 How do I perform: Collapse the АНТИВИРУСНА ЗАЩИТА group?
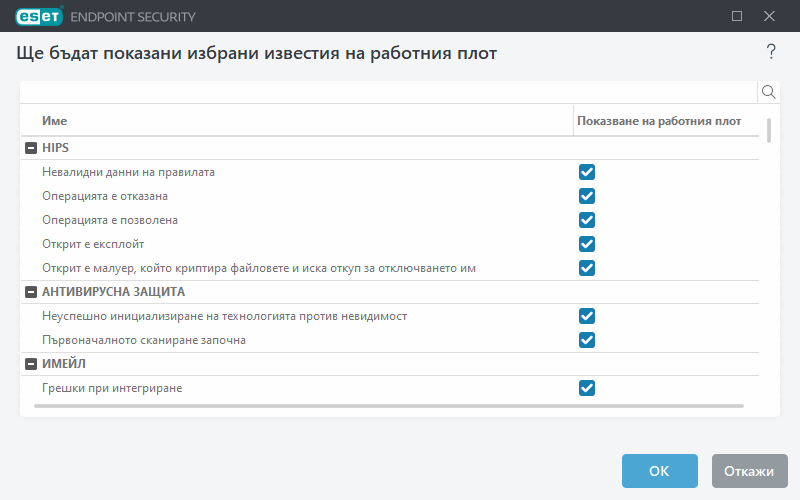(x=31, y=292)
